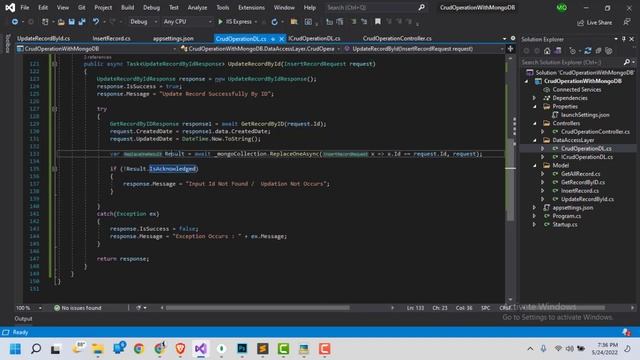Click the feedback icon next to Live Share
The image size is (640, 360).
click(x=627, y=22)
